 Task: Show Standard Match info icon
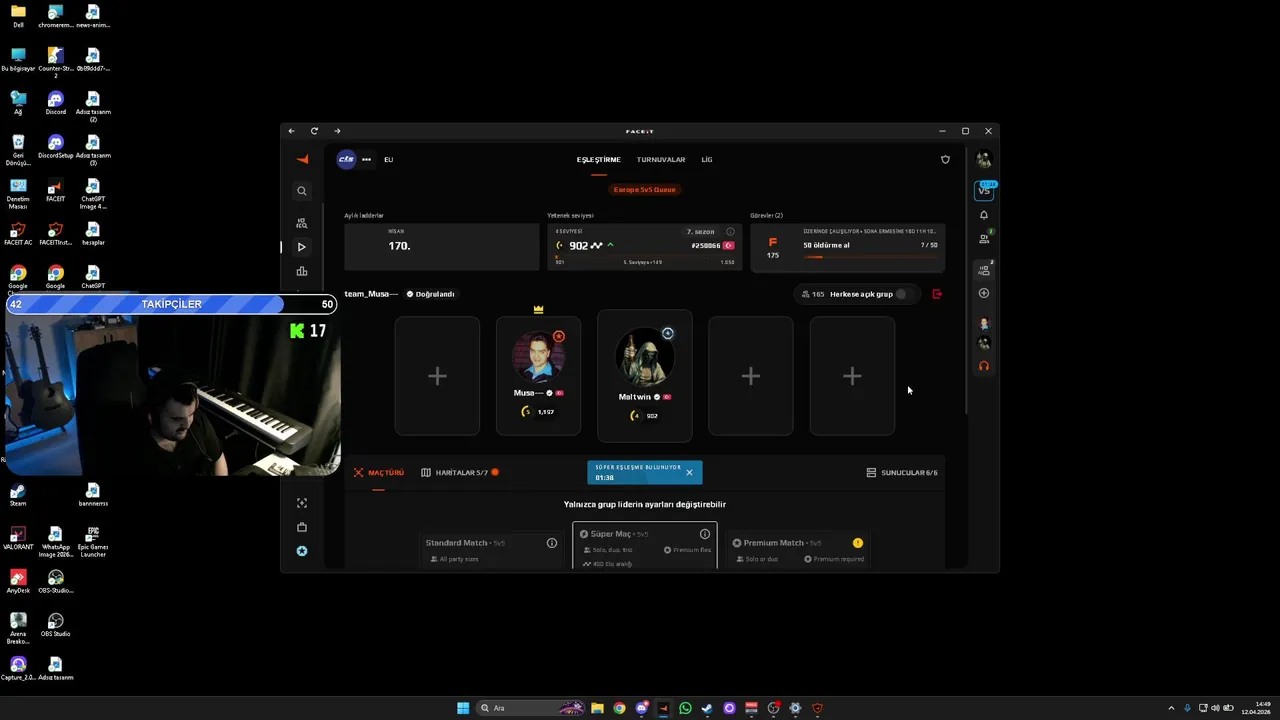(552, 543)
